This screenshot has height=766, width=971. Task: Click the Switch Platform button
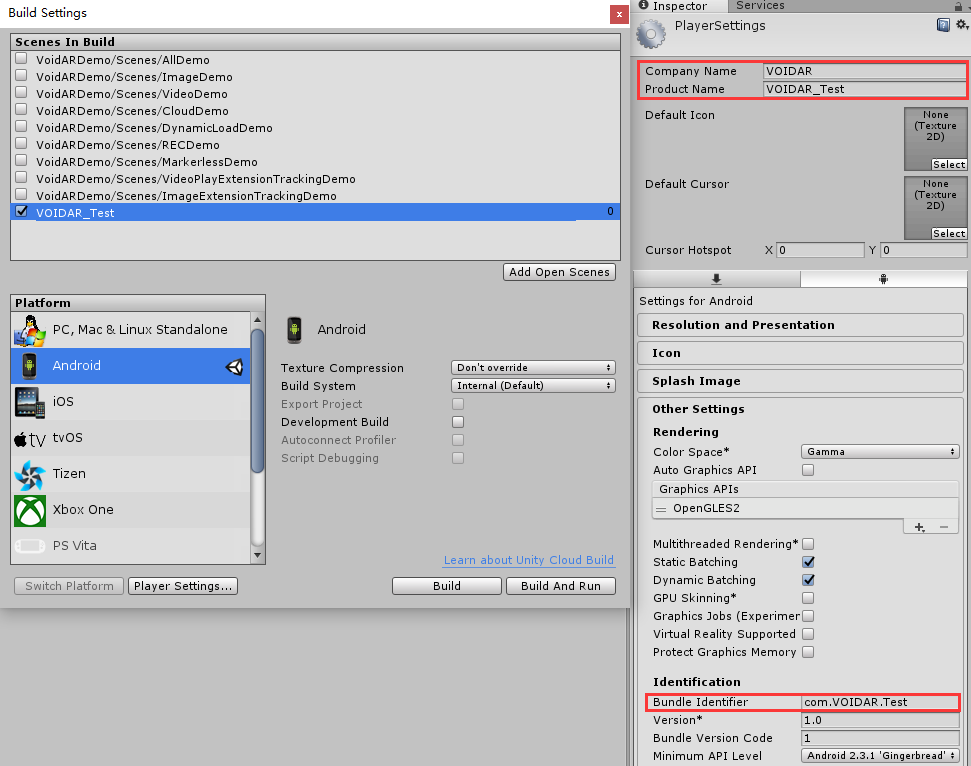click(69, 586)
